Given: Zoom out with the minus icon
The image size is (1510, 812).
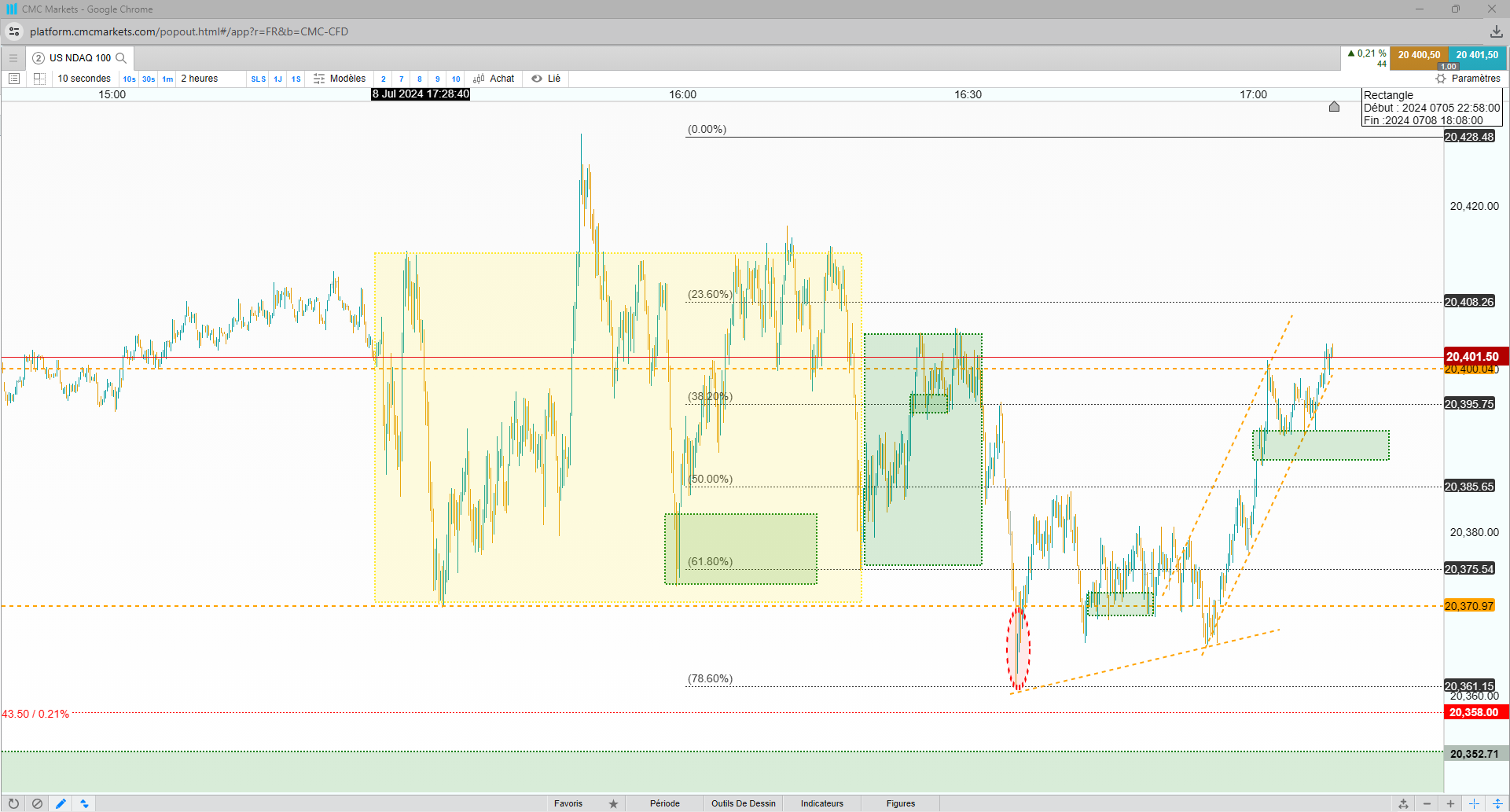Looking at the screenshot, I should pos(1427,803).
